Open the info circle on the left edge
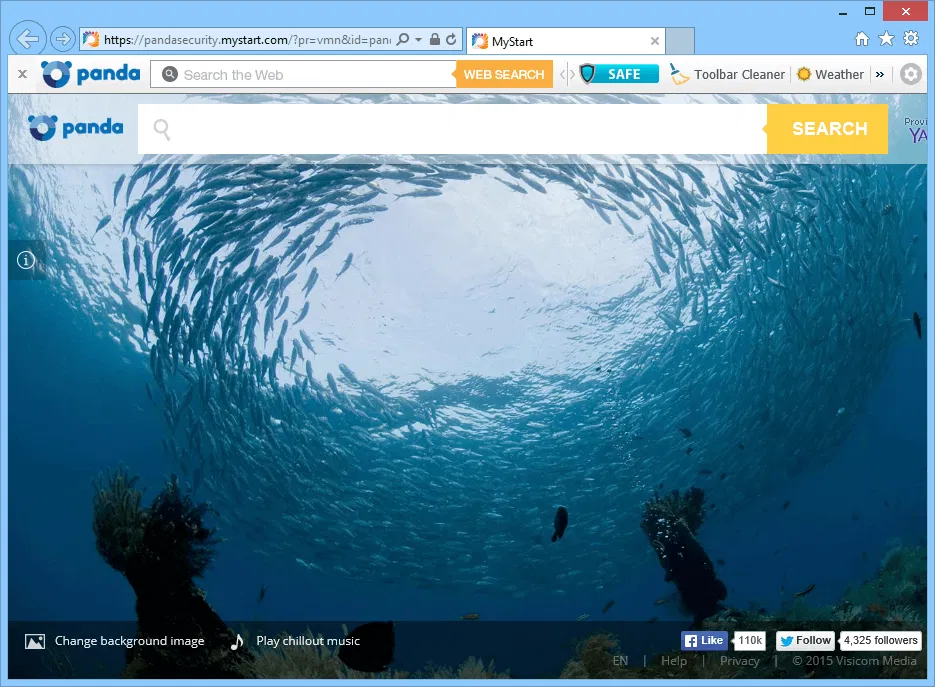The width and height of the screenshot is (935, 687). pyautogui.click(x=25, y=260)
